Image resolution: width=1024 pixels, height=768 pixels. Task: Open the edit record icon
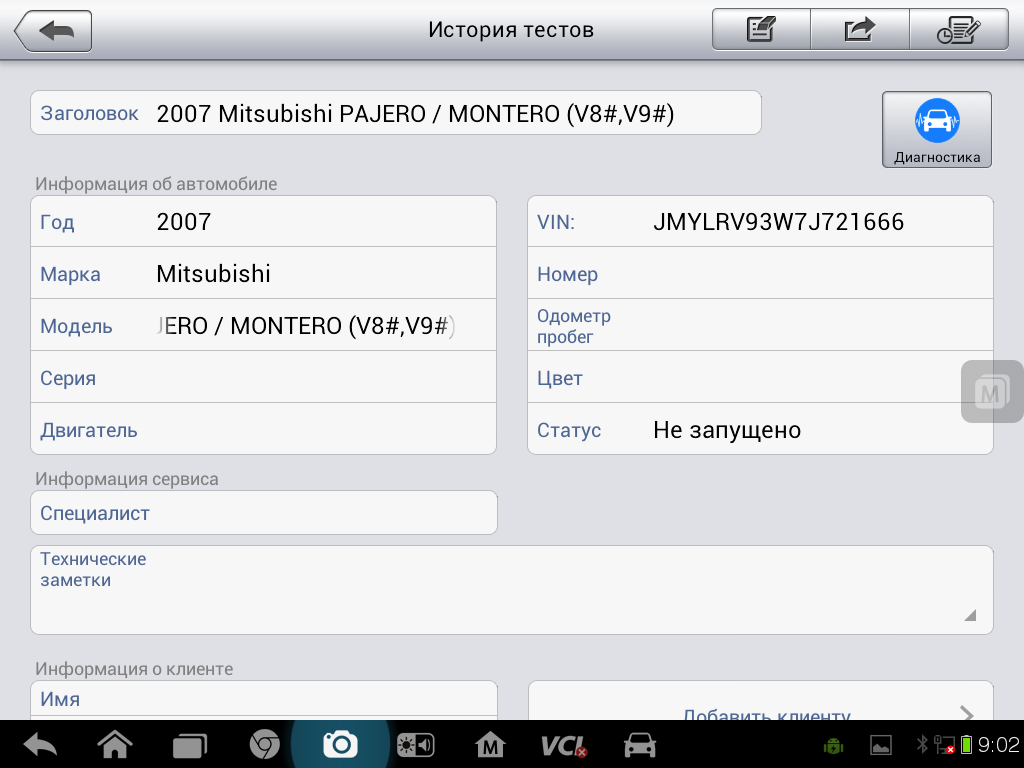(x=761, y=30)
